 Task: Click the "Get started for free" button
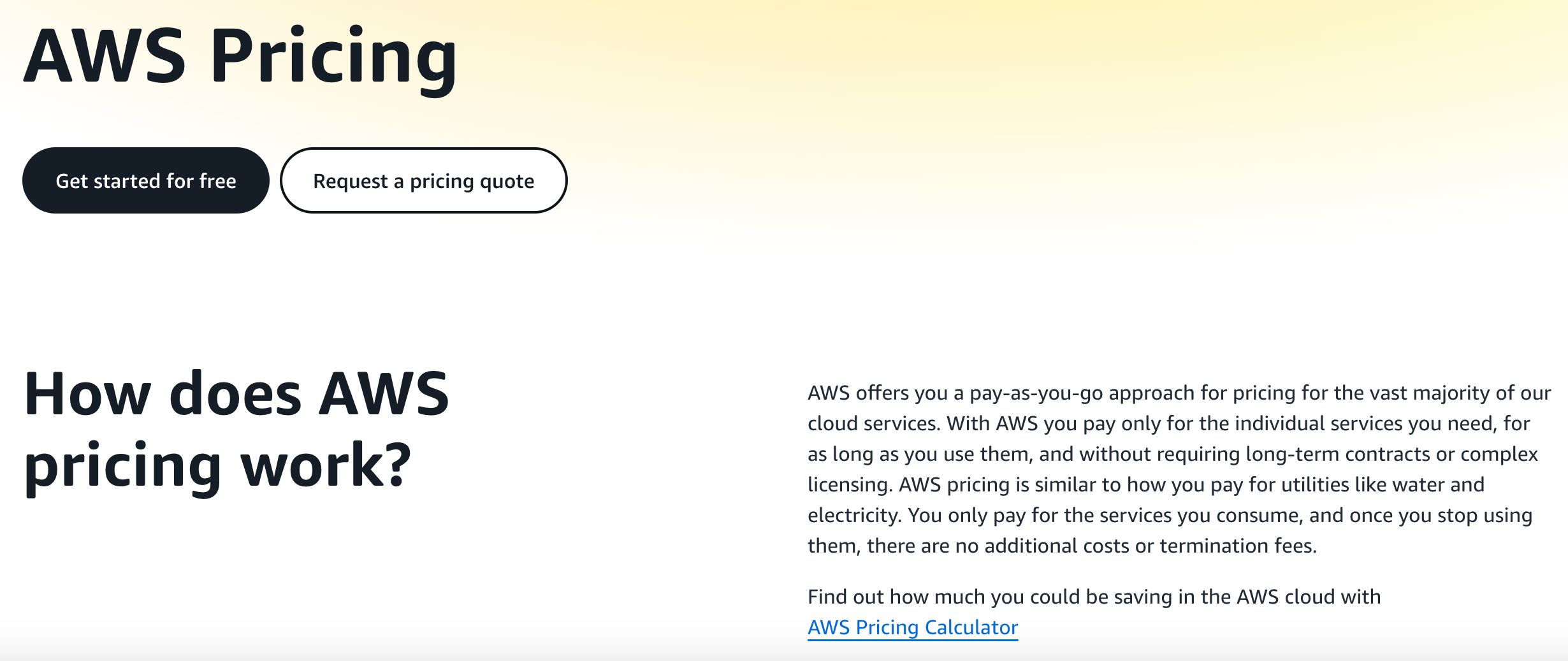click(145, 181)
